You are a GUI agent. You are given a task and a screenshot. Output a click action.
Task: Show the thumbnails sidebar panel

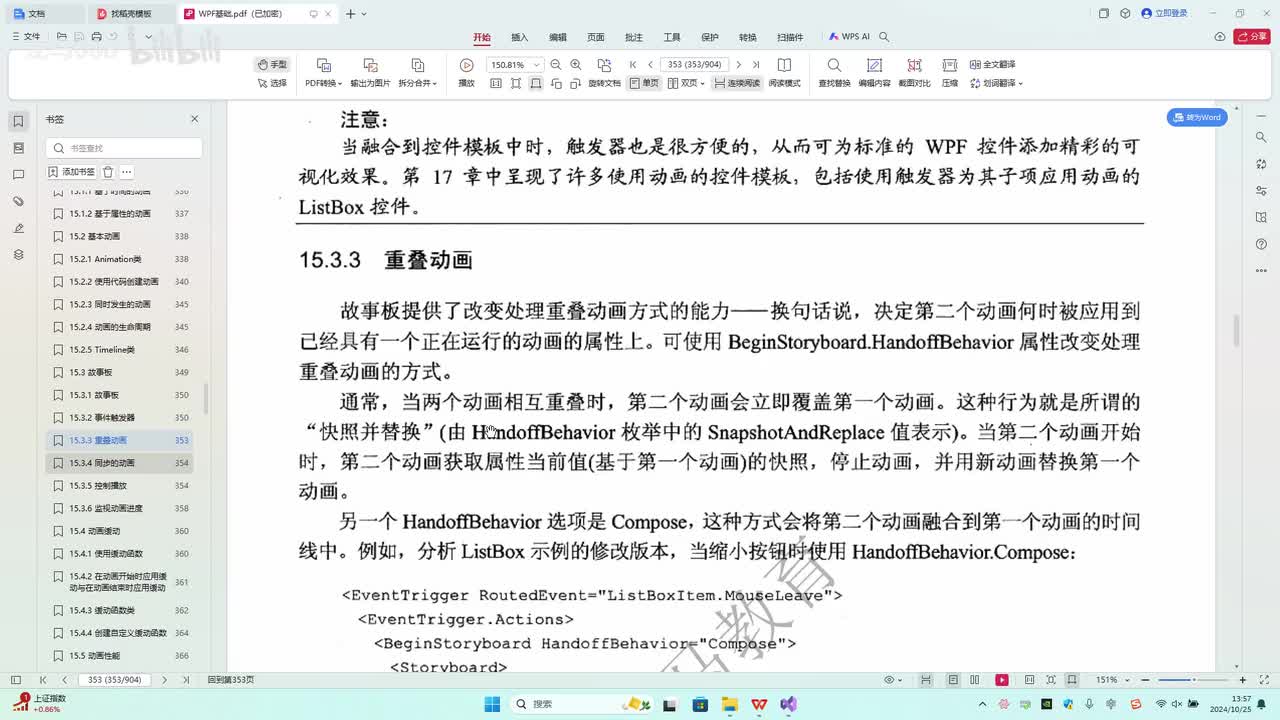(18, 148)
